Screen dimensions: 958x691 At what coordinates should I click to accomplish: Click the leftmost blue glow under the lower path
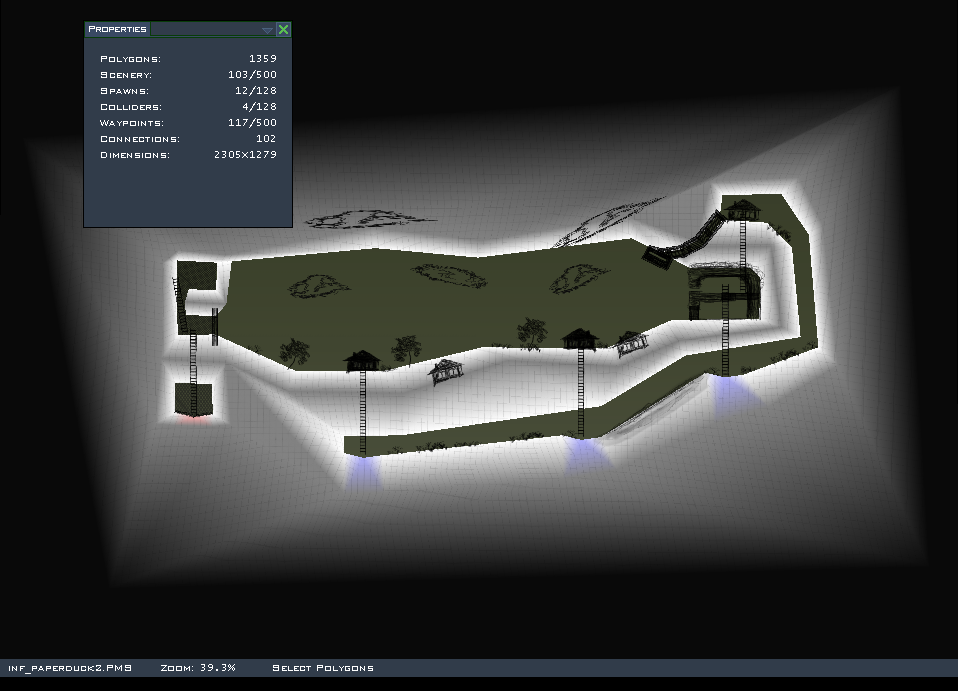click(363, 470)
